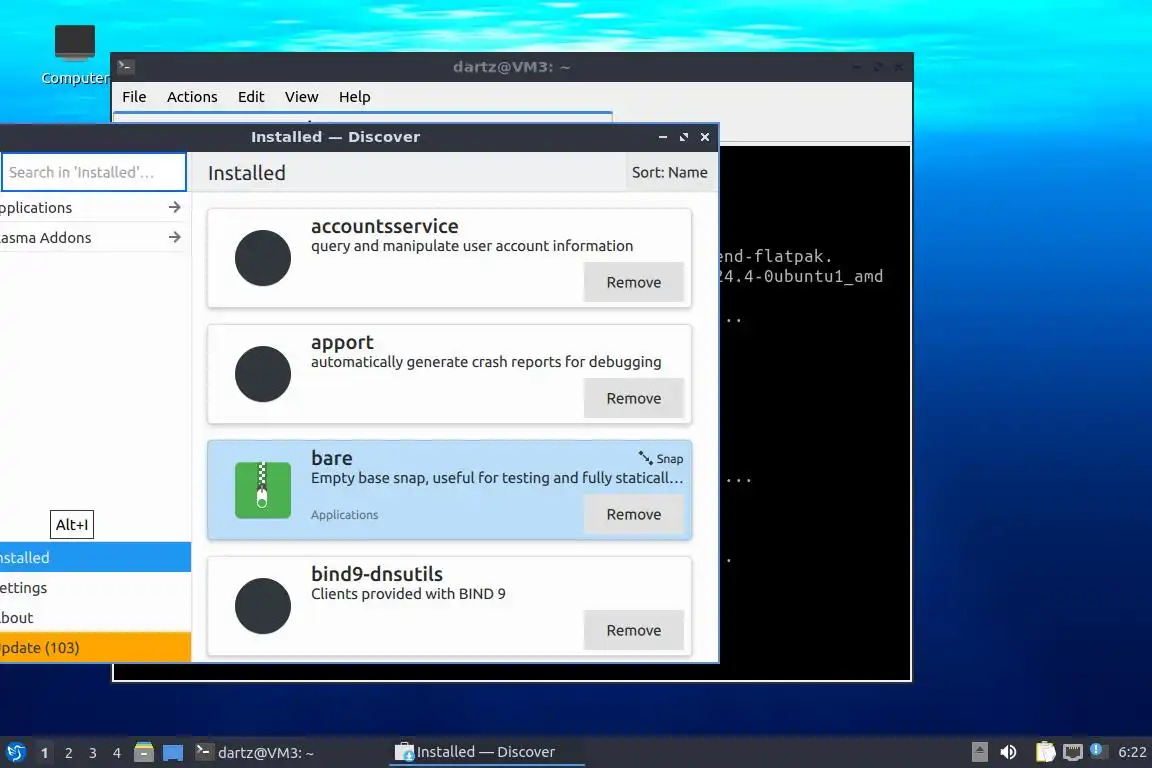The image size is (1152, 768).
Task: Click the removable media eject tray icon
Action: click(979, 752)
